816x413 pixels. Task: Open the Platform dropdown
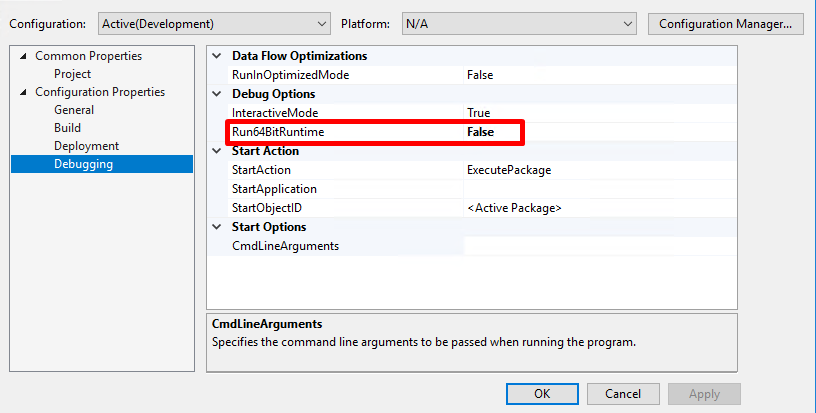click(x=519, y=23)
